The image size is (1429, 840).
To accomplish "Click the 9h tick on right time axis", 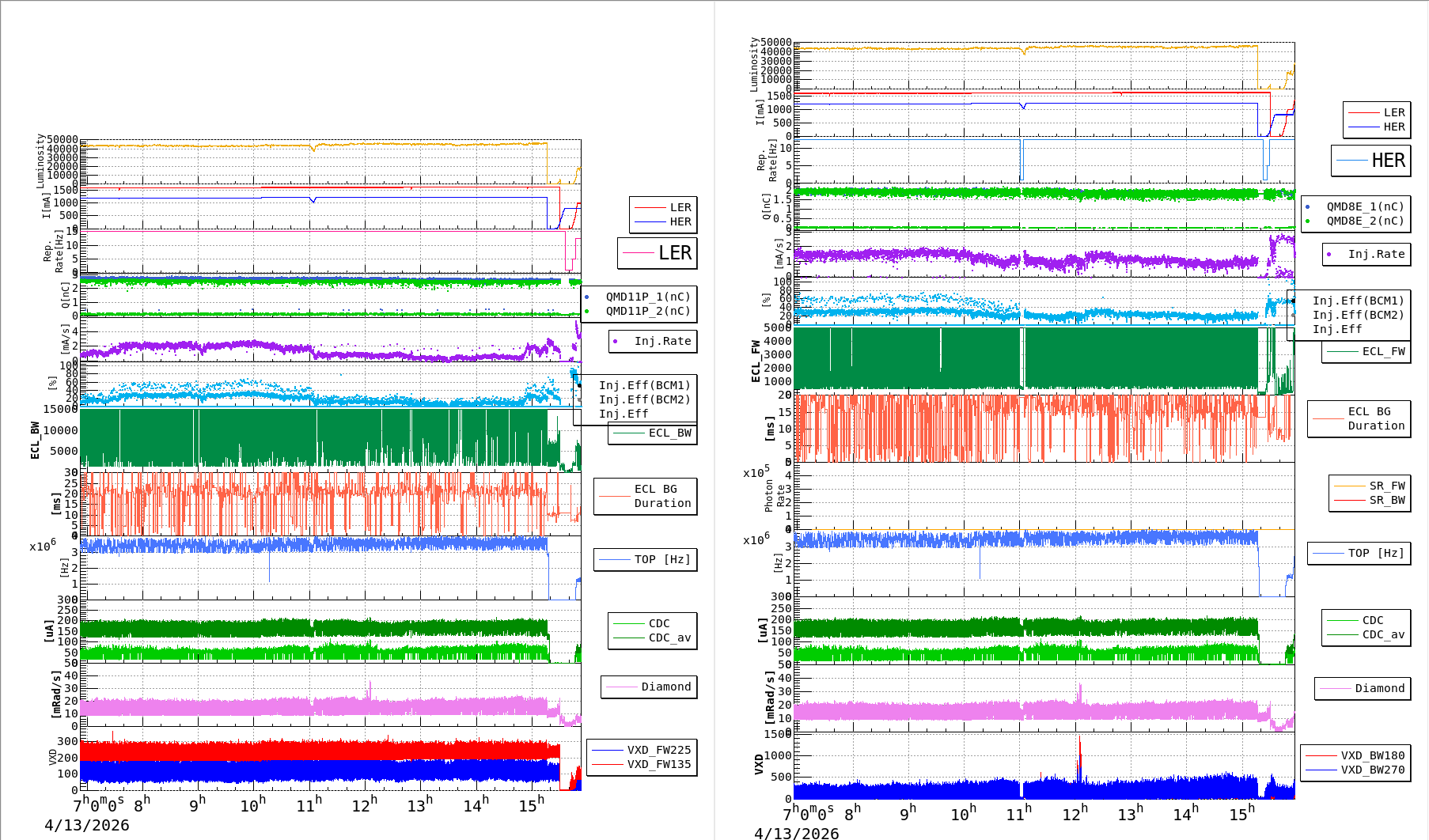I will [908, 813].
